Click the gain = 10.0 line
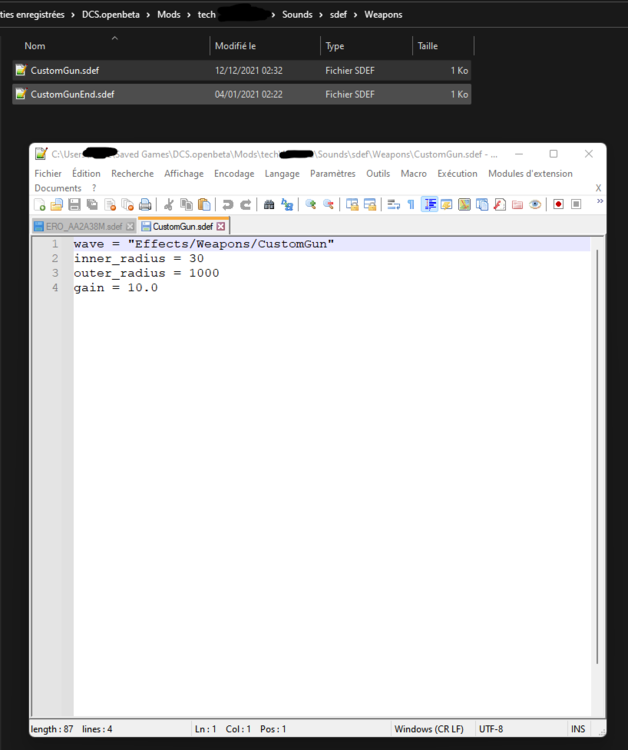 pos(116,288)
